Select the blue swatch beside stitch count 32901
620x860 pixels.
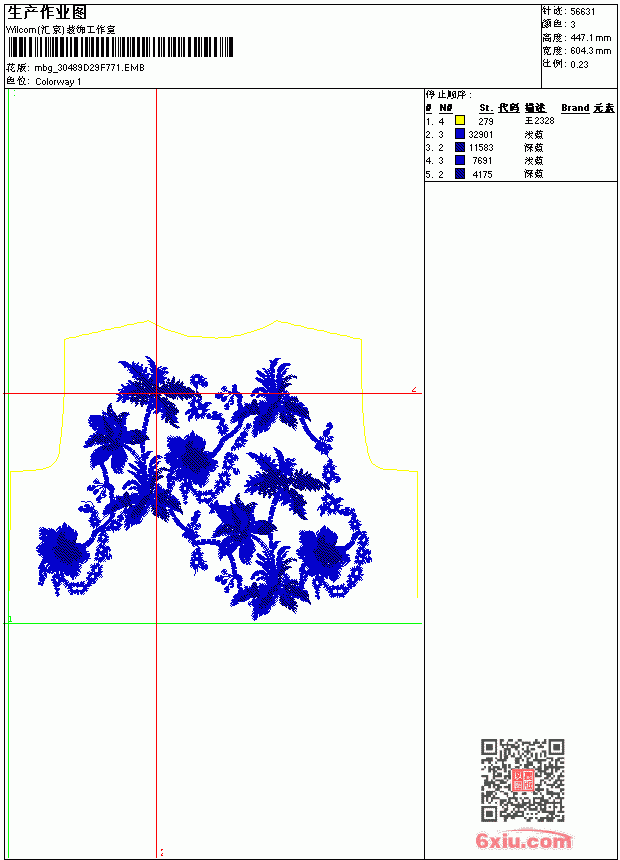click(x=460, y=134)
